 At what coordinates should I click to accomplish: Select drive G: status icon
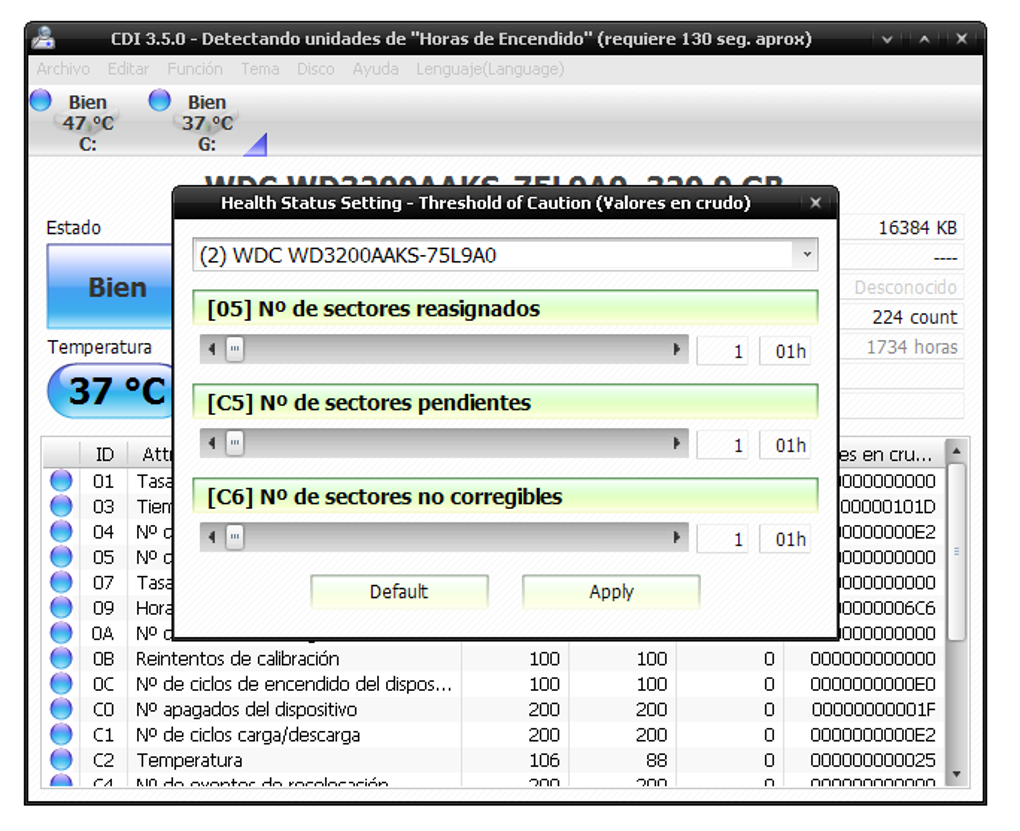coord(159,100)
